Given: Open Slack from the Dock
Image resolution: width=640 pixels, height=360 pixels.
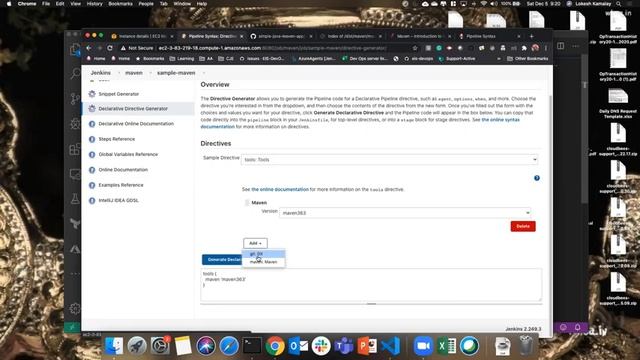Looking at the screenshot, I should pos(321,346).
